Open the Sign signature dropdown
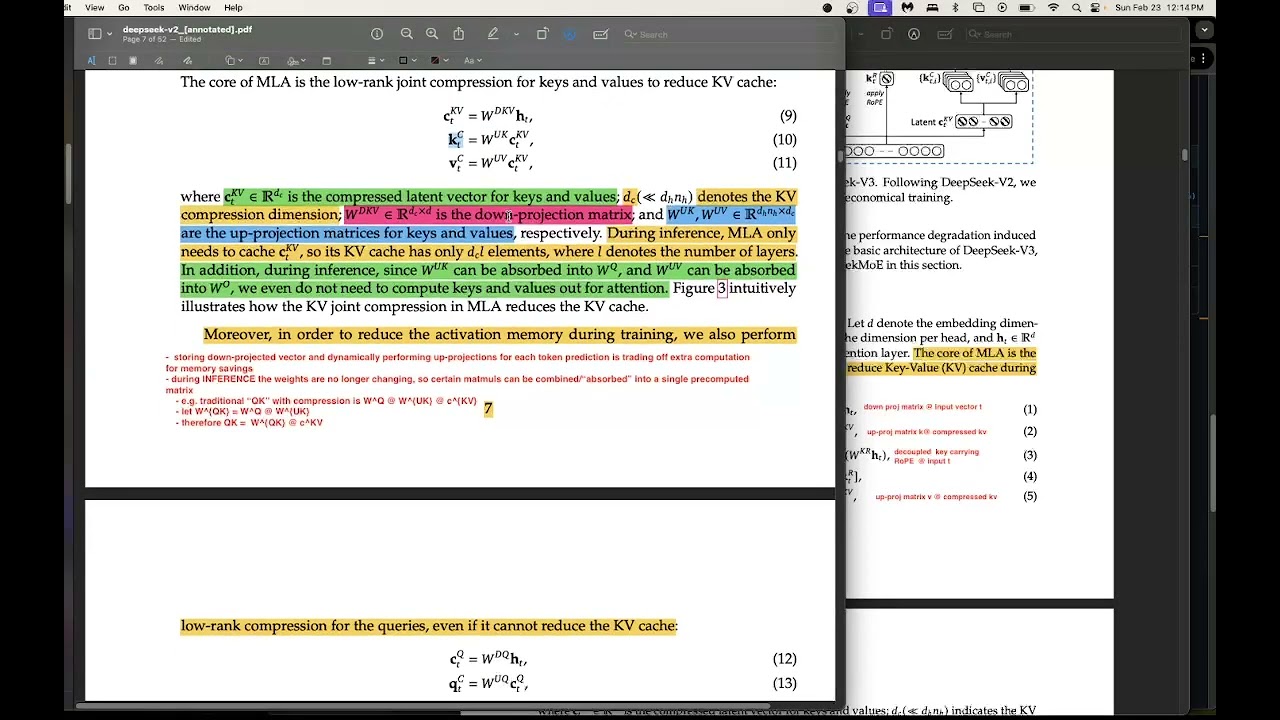Viewport: 1280px width, 720px height. click(x=296, y=61)
